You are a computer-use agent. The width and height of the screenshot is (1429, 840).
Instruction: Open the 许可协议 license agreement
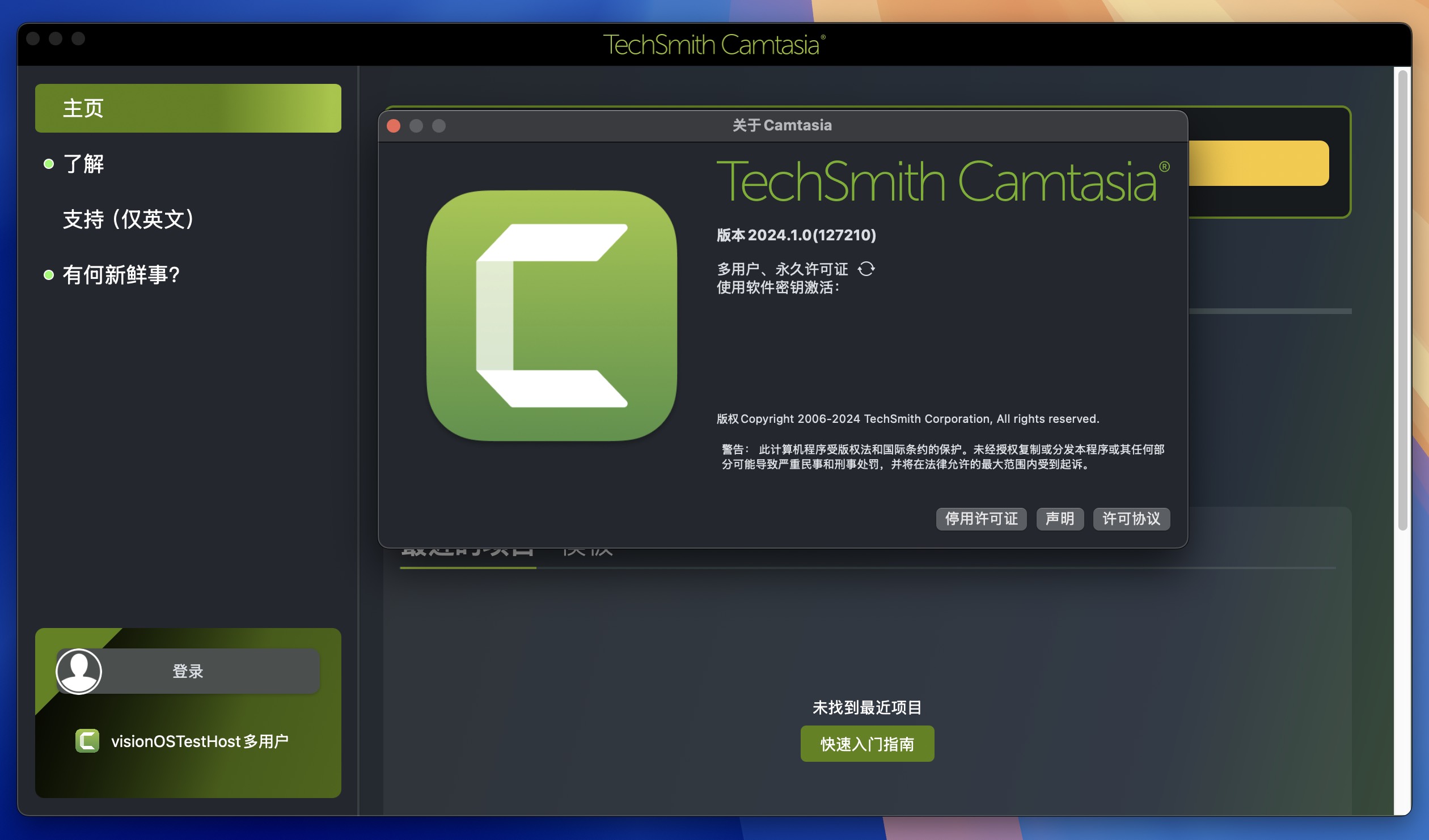pos(1131,519)
